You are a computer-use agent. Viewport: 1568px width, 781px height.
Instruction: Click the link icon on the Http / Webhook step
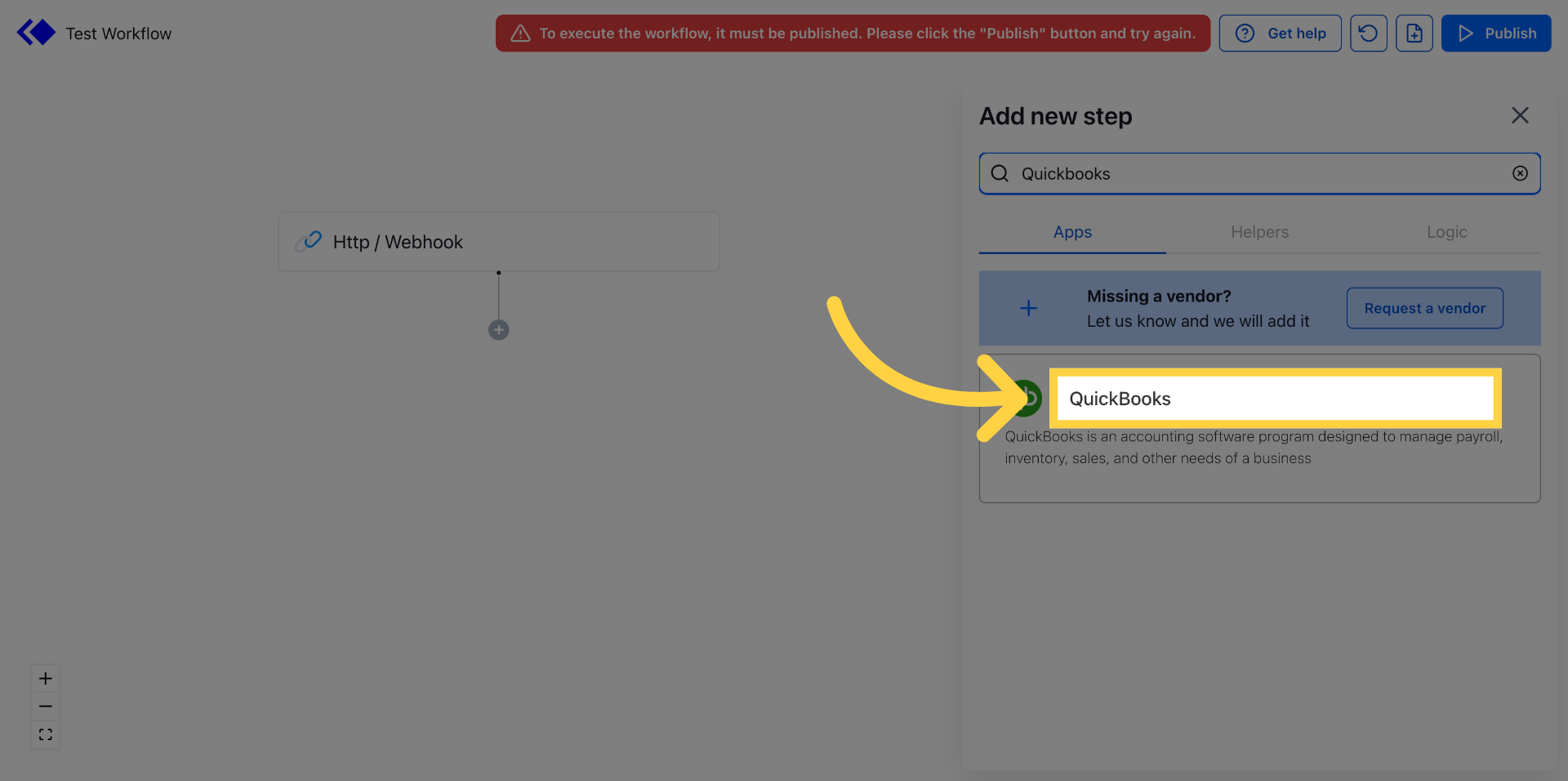310,241
